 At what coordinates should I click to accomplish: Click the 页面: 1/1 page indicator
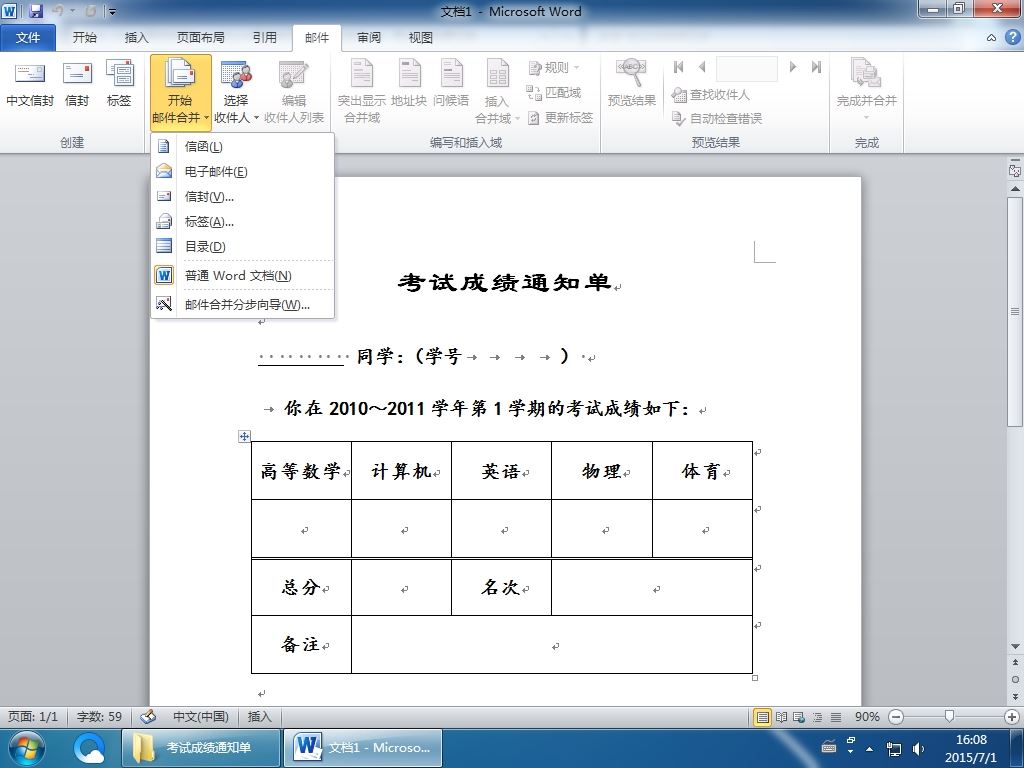pyautogui.click(x=33, y=716)
